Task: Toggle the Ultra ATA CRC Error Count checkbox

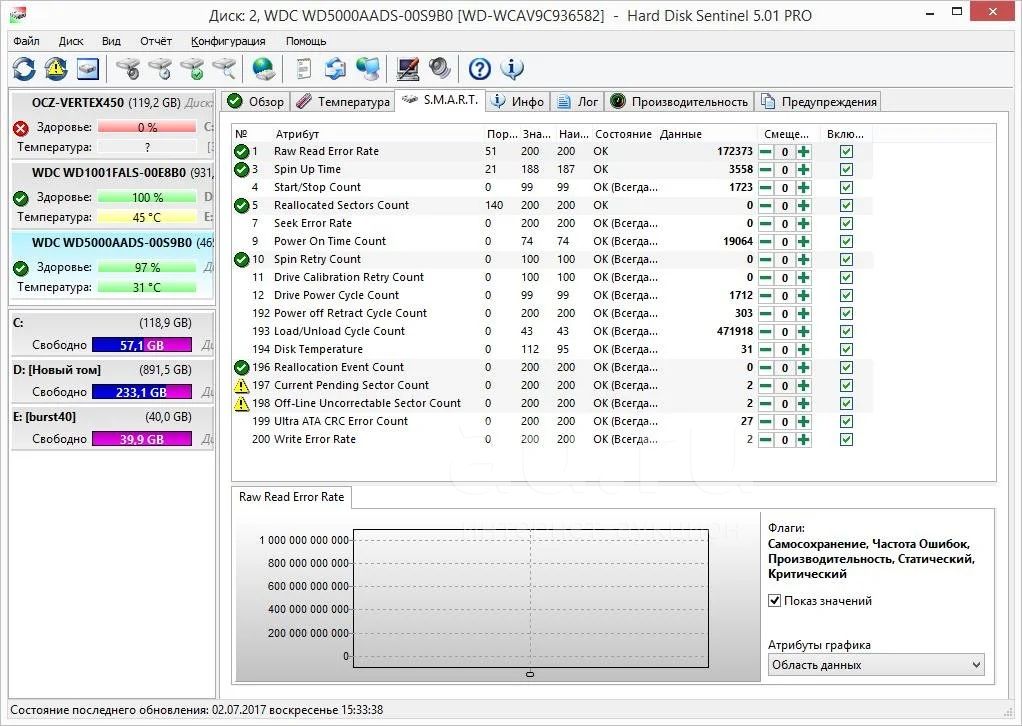Action: (846, 422)
